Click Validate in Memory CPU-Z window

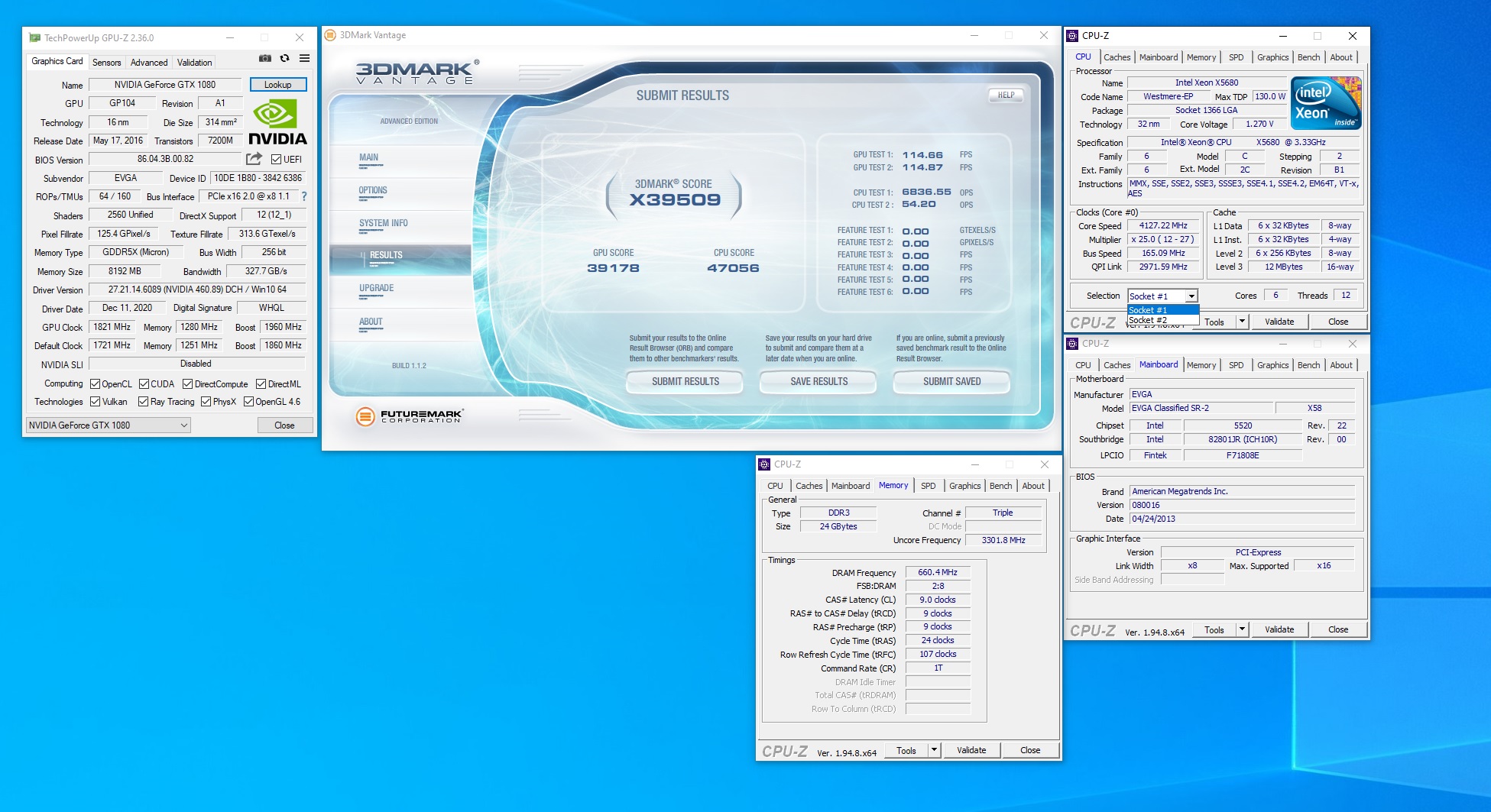(x=971, y=750)
